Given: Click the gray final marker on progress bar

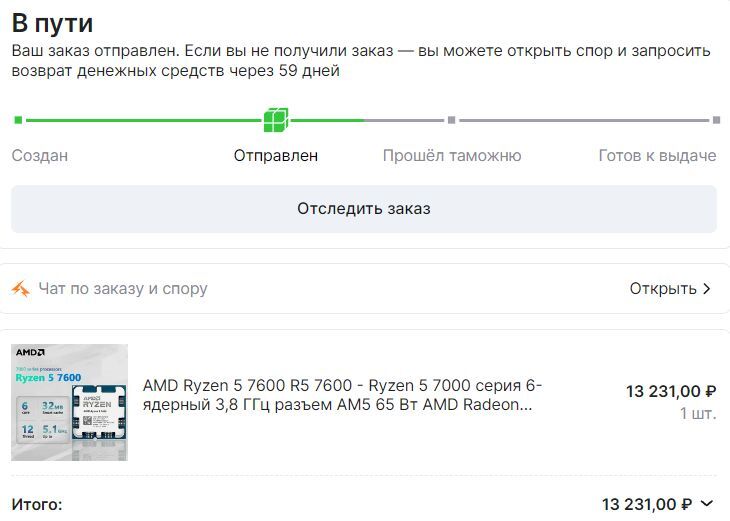Looking at the screenshot, I should (x=716, y=120).
